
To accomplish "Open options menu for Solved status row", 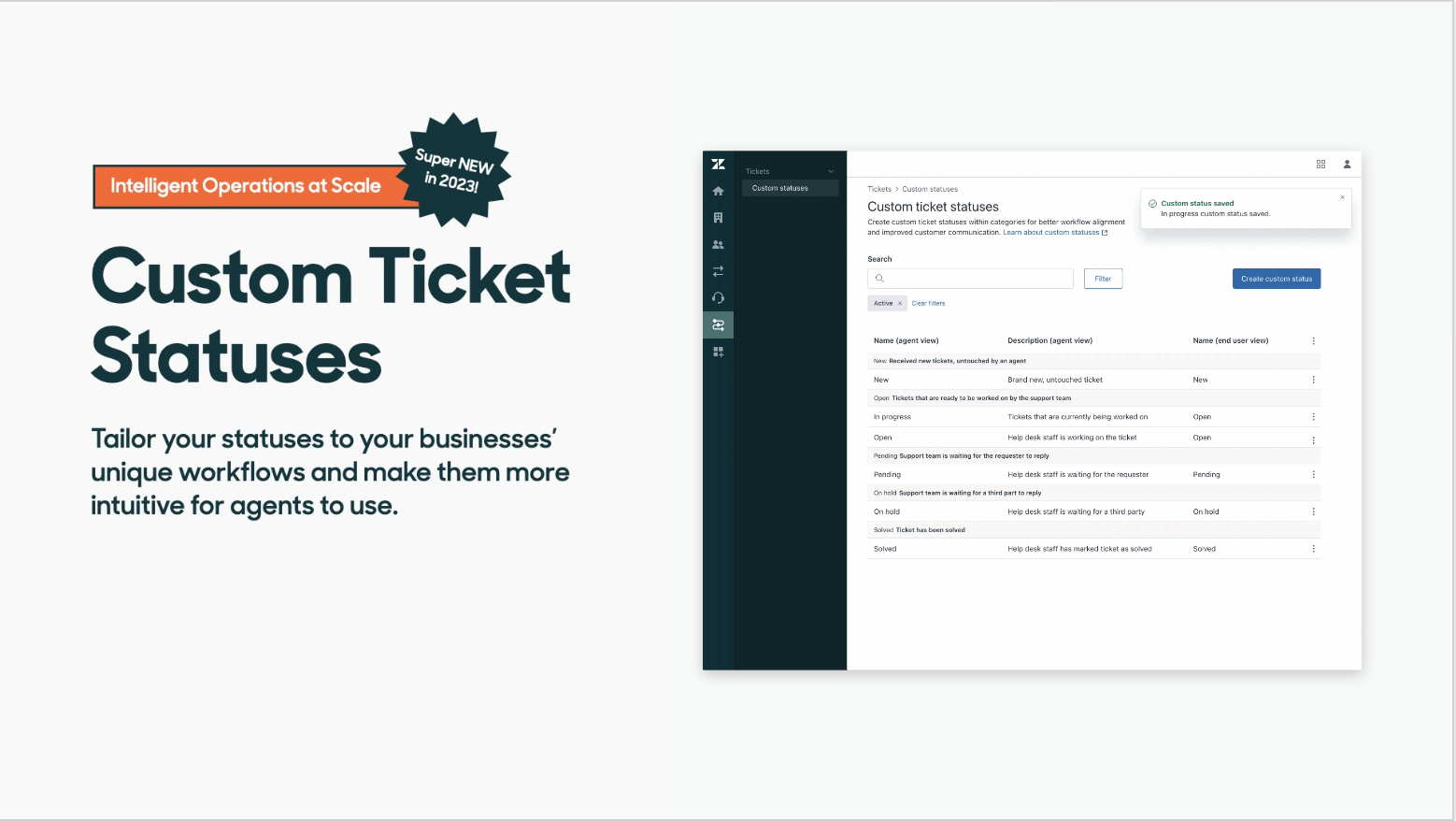I will [x=1313, y=549].
